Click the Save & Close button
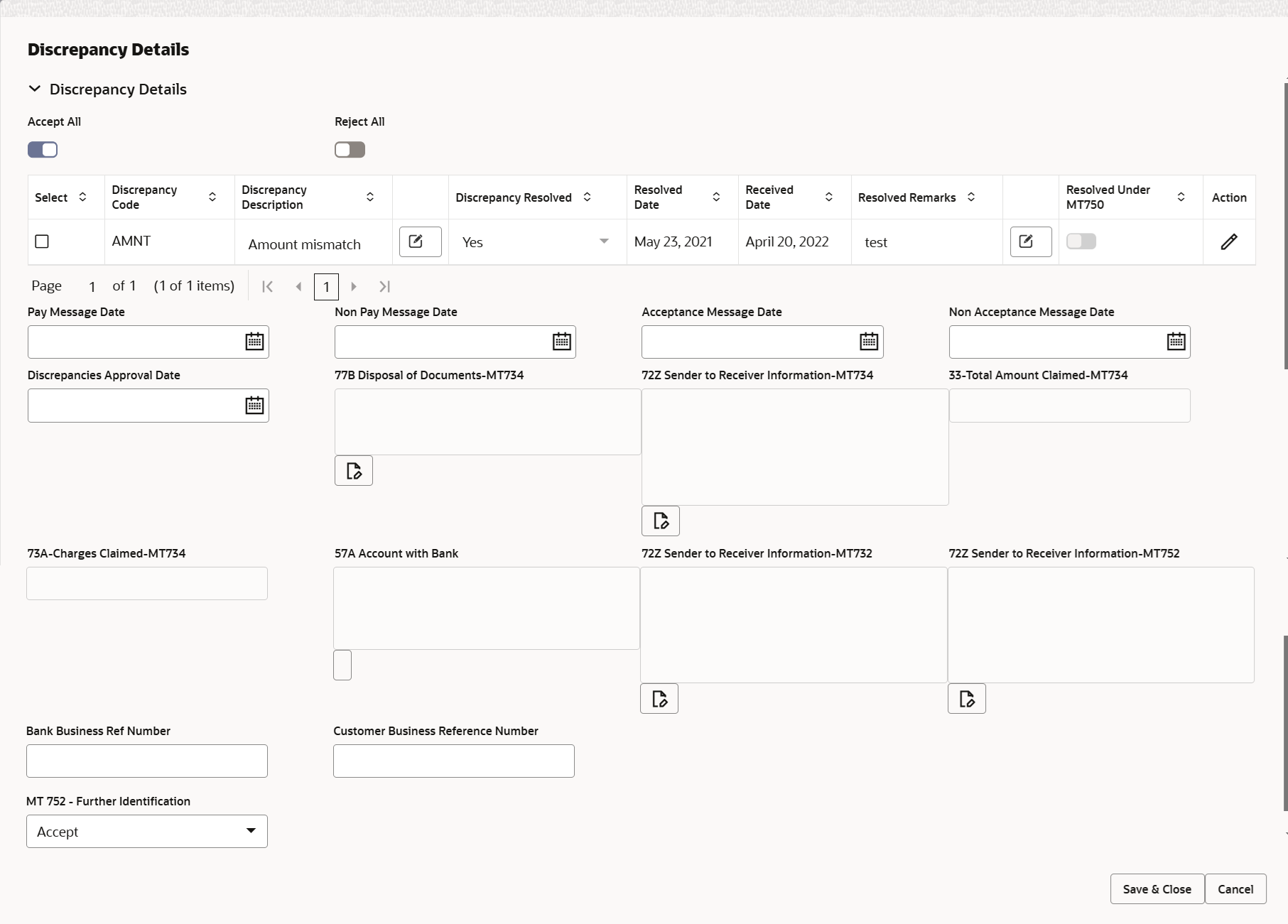1288x924 pixels. click(1156, 888)
